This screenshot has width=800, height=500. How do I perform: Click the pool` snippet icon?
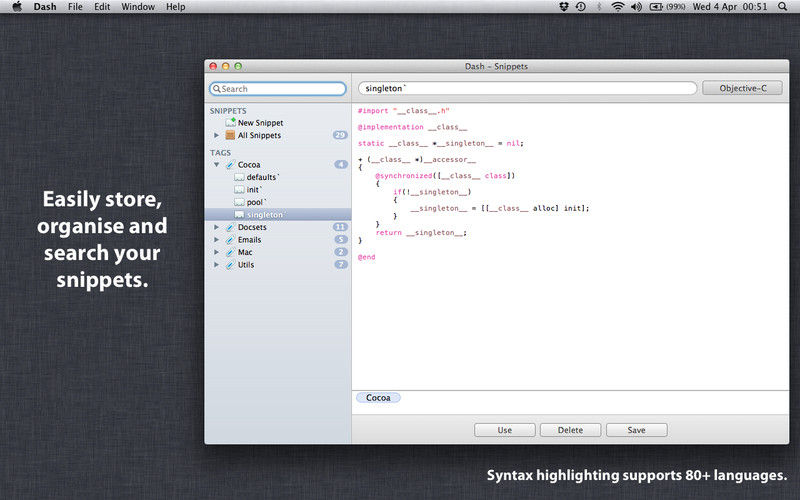coord(239,202)
